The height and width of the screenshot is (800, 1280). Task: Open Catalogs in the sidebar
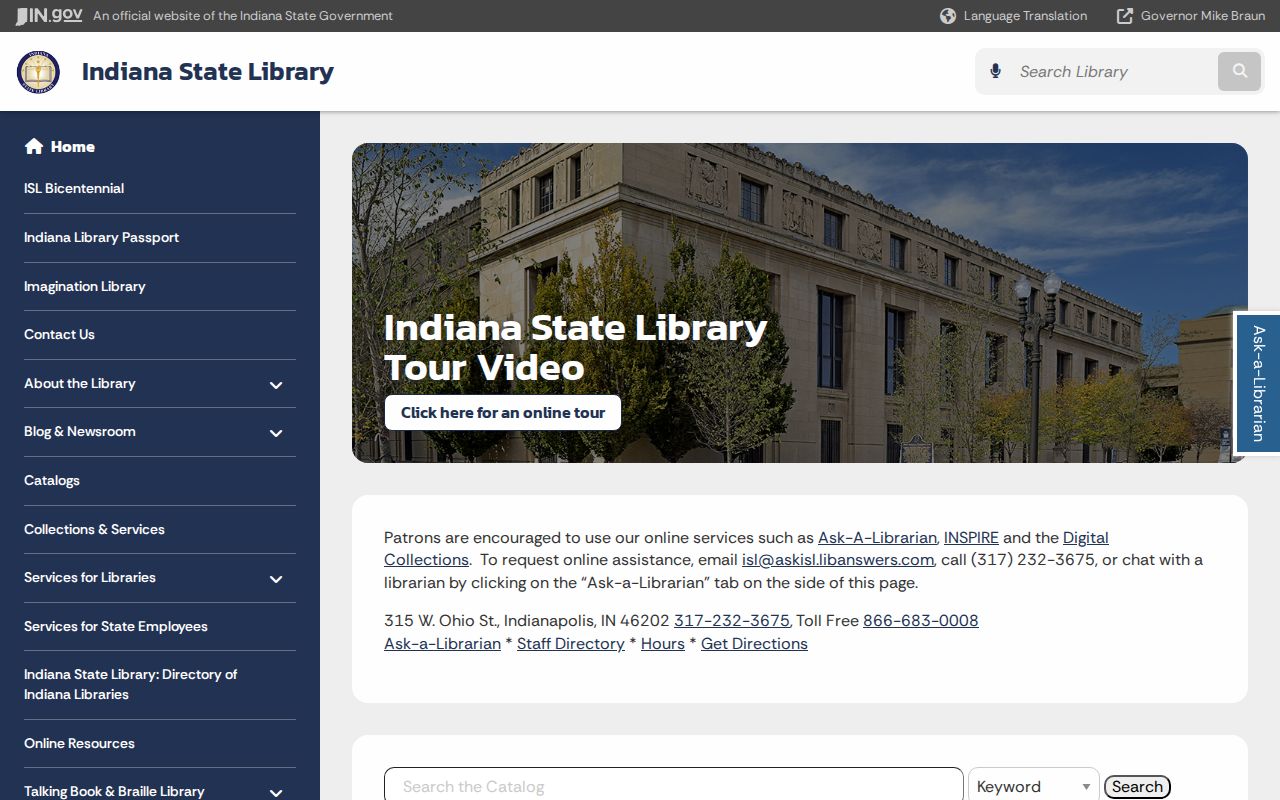pos(52,480)
